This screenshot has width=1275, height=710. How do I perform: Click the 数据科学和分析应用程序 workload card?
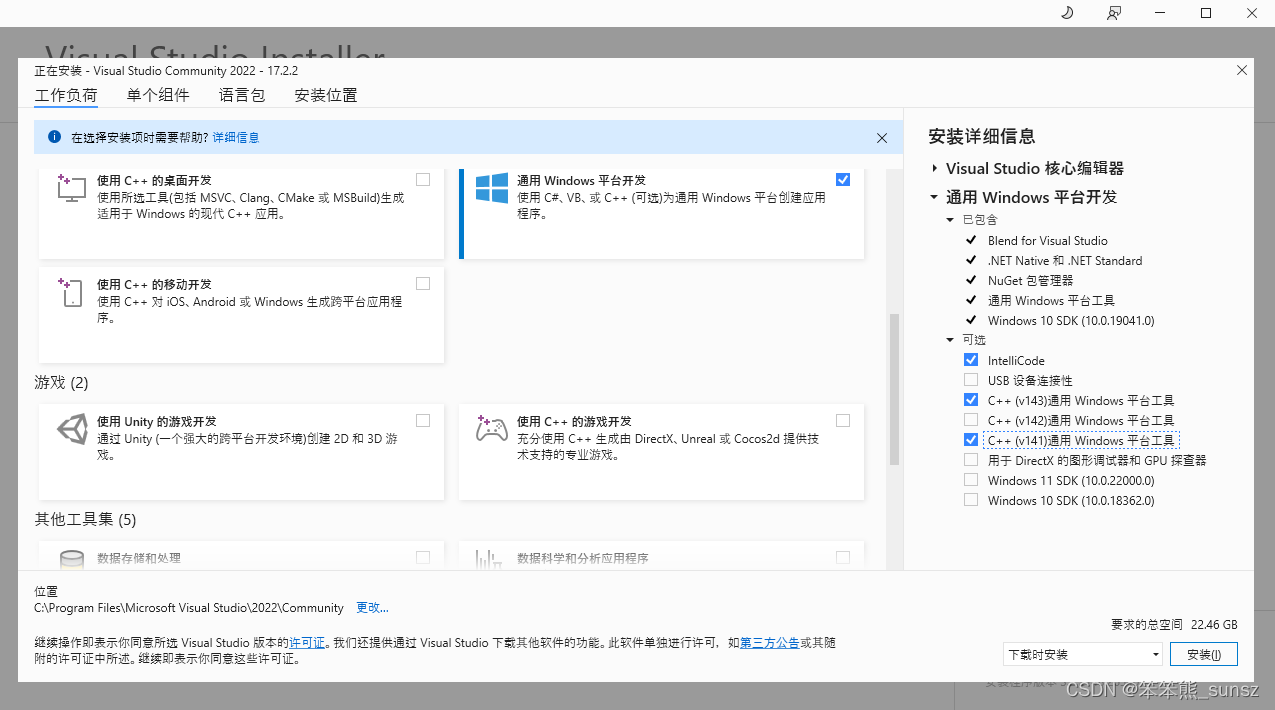click(661, 556)
